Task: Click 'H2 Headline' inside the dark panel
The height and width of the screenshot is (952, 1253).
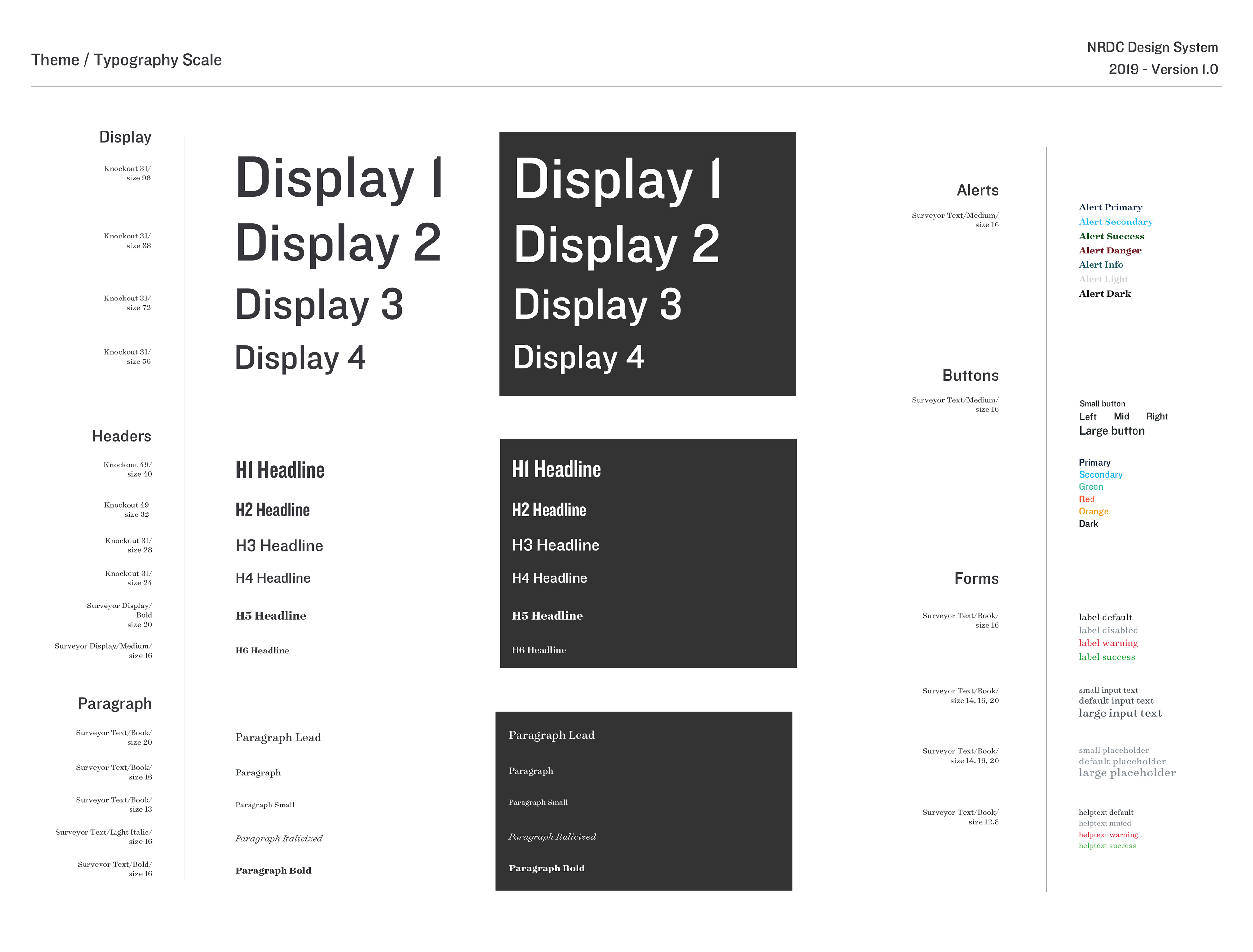Action: [549, 510]
